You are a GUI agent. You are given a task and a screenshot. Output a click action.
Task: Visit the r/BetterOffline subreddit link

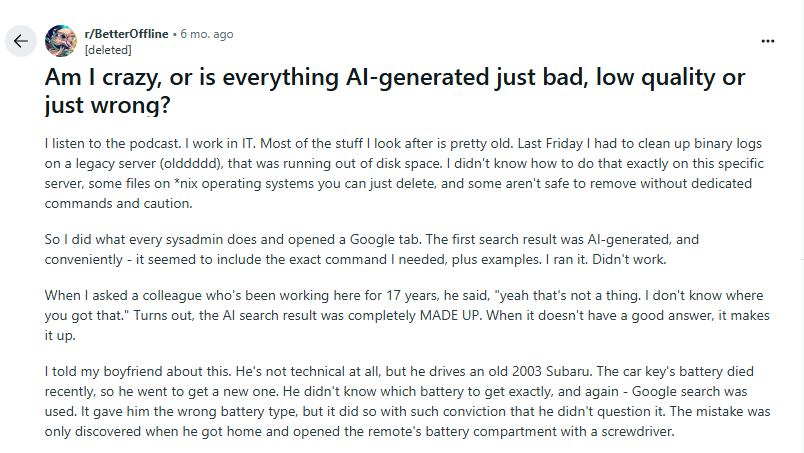pos(127,34)
